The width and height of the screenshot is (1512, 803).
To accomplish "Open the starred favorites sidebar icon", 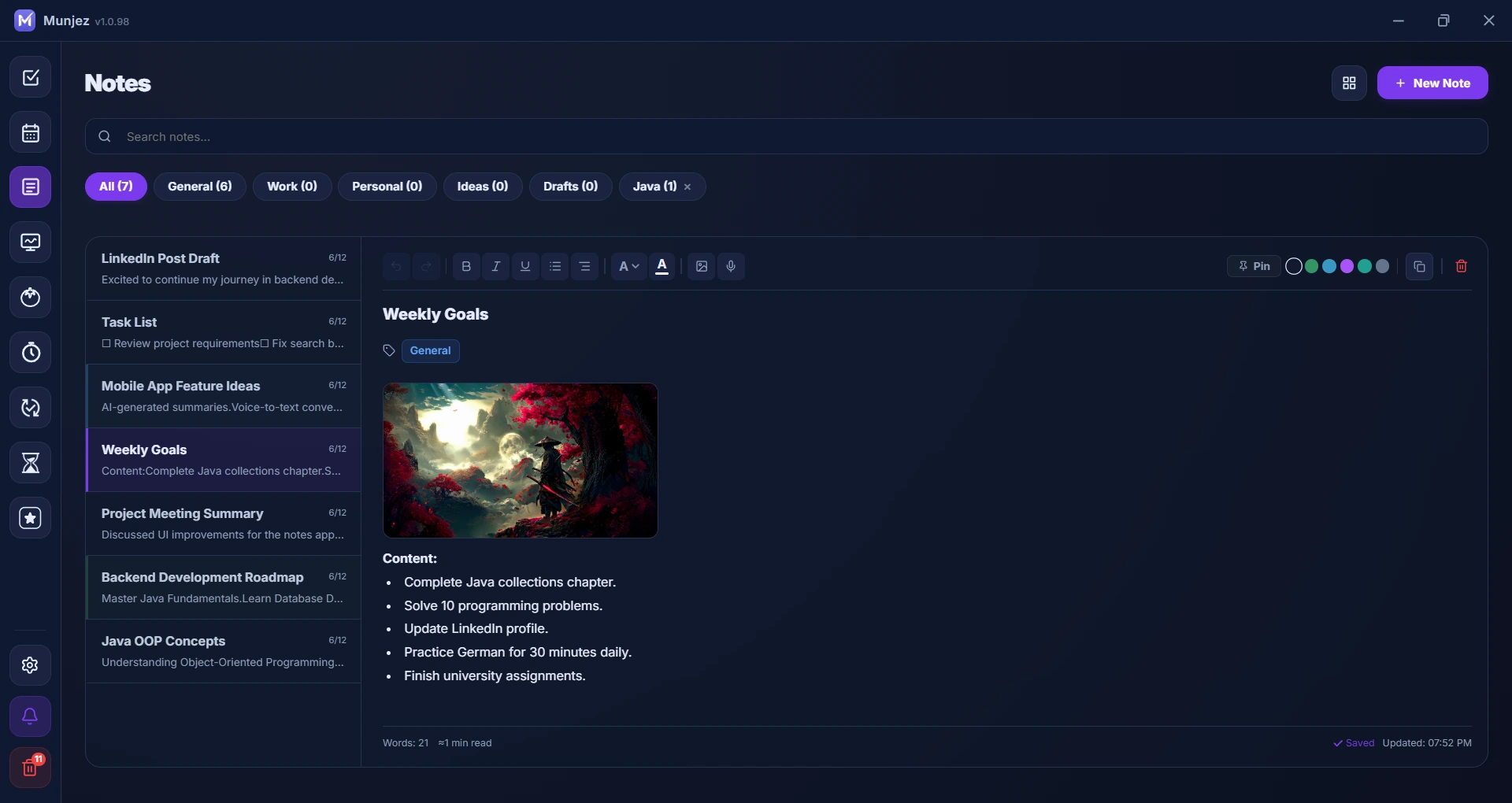I will click(31, 518).
